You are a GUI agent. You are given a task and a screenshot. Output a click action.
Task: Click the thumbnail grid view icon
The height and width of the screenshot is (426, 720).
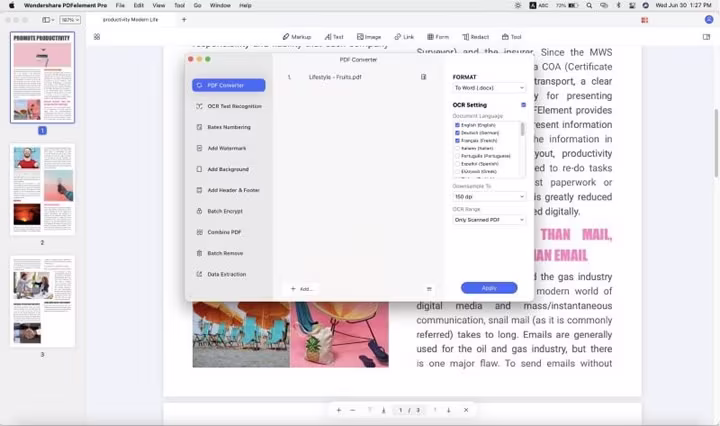pyautogui.click(x=97, y=37)
